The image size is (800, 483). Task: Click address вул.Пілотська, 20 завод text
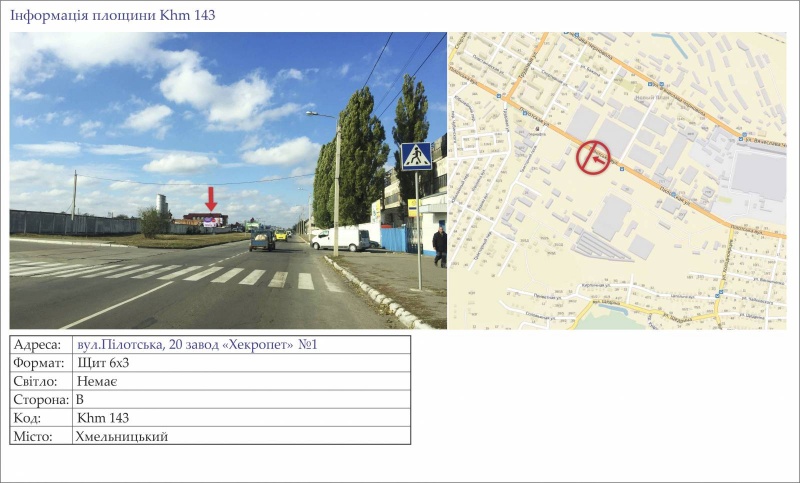click(x=148, y=345)
